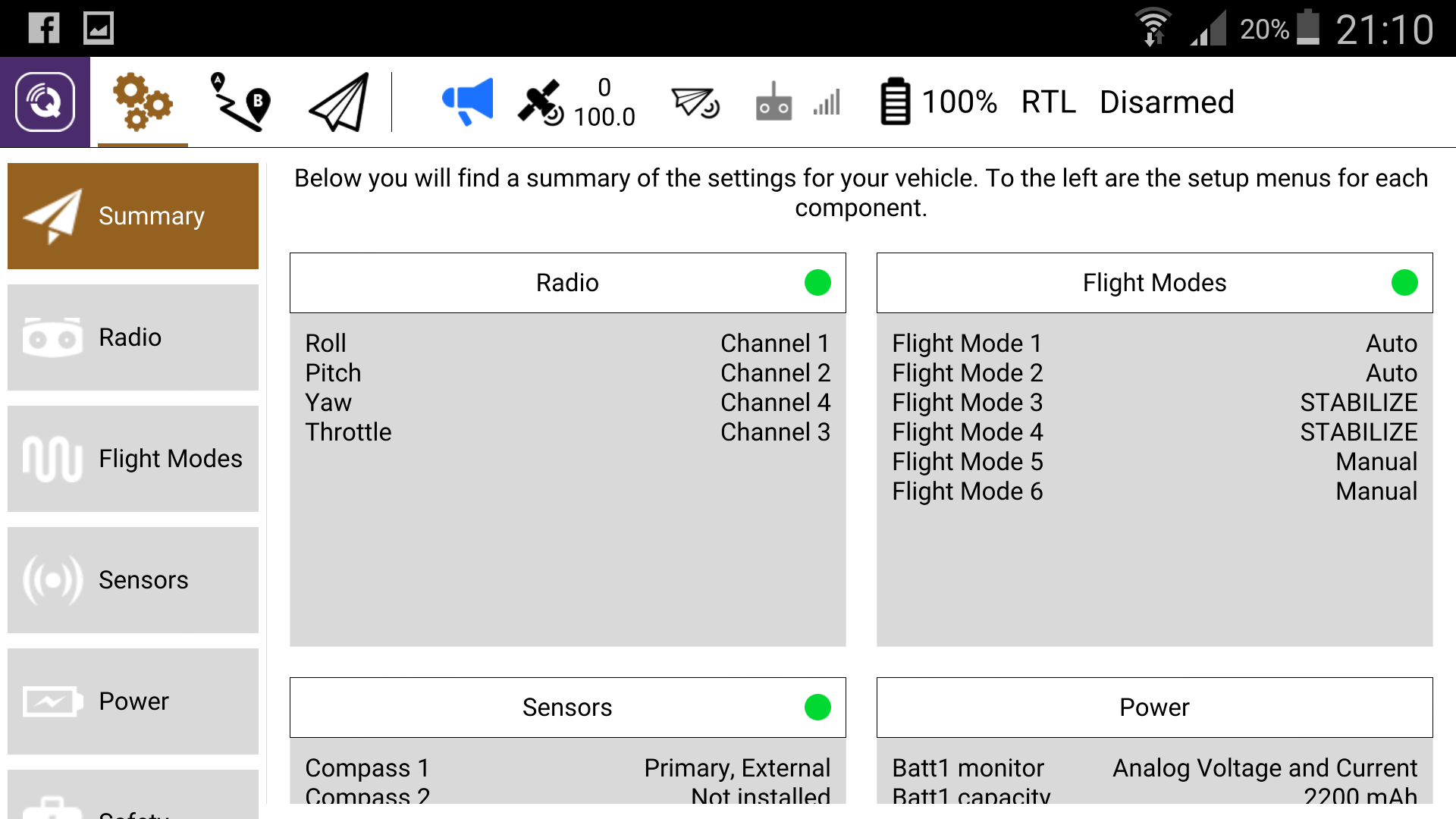Open the Summary setup tab
1456x819 pixels.
(133, 216)
